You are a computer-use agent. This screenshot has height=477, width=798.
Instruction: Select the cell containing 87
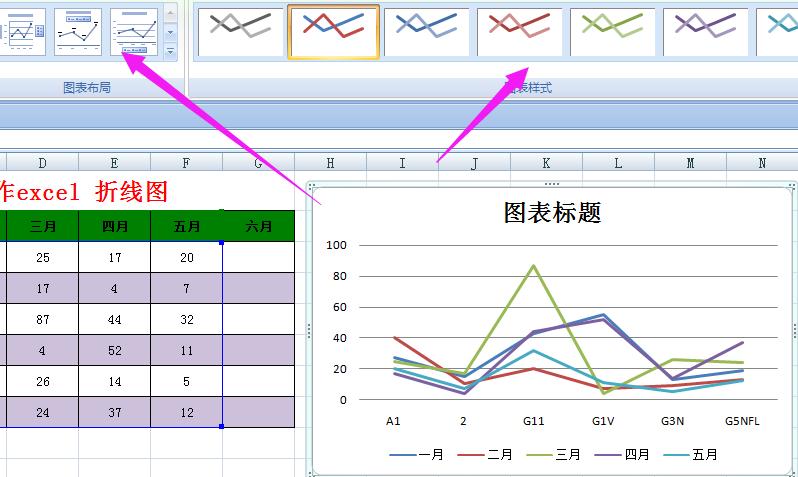pos(43,320)
